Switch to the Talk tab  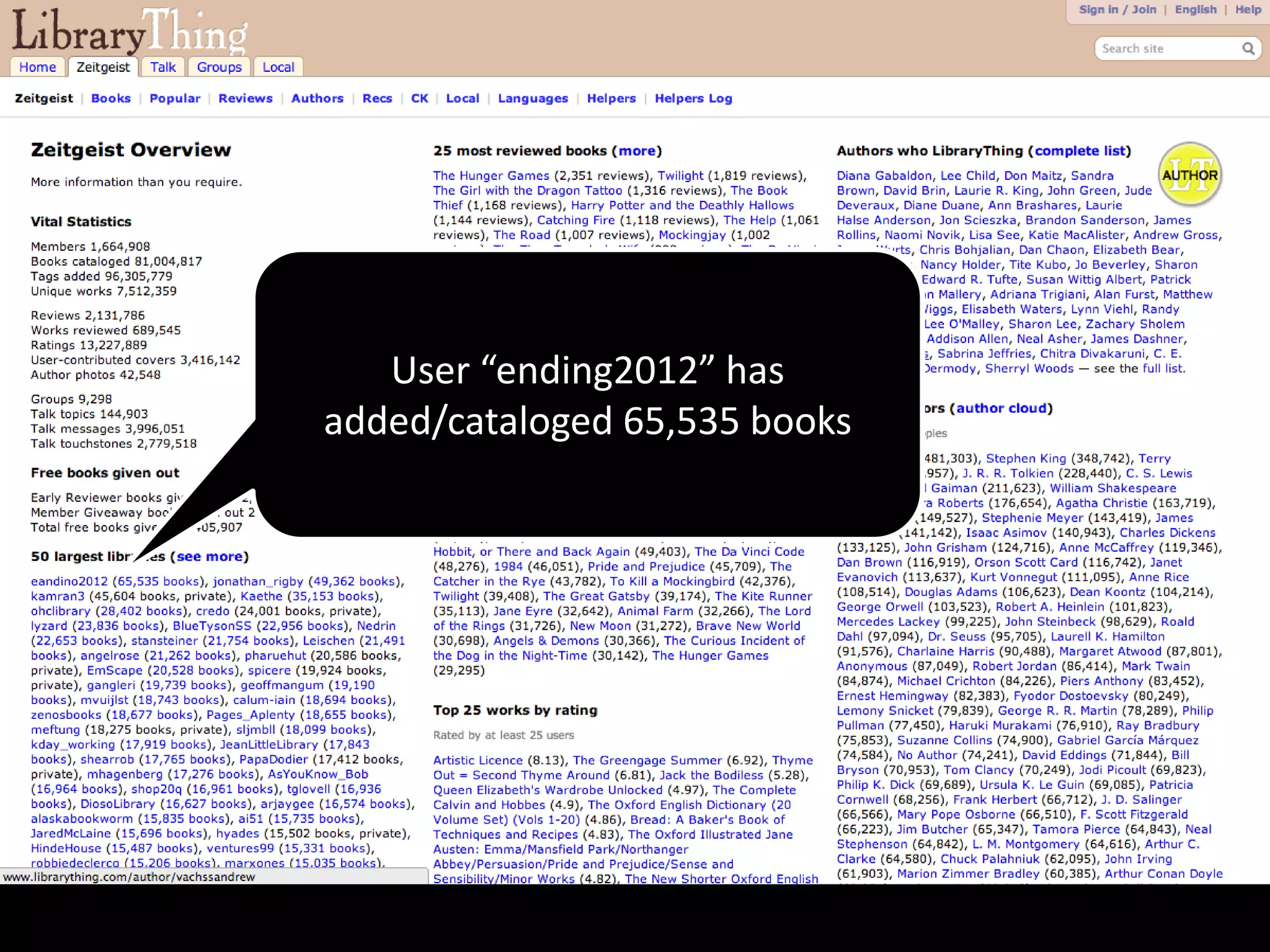163,67
